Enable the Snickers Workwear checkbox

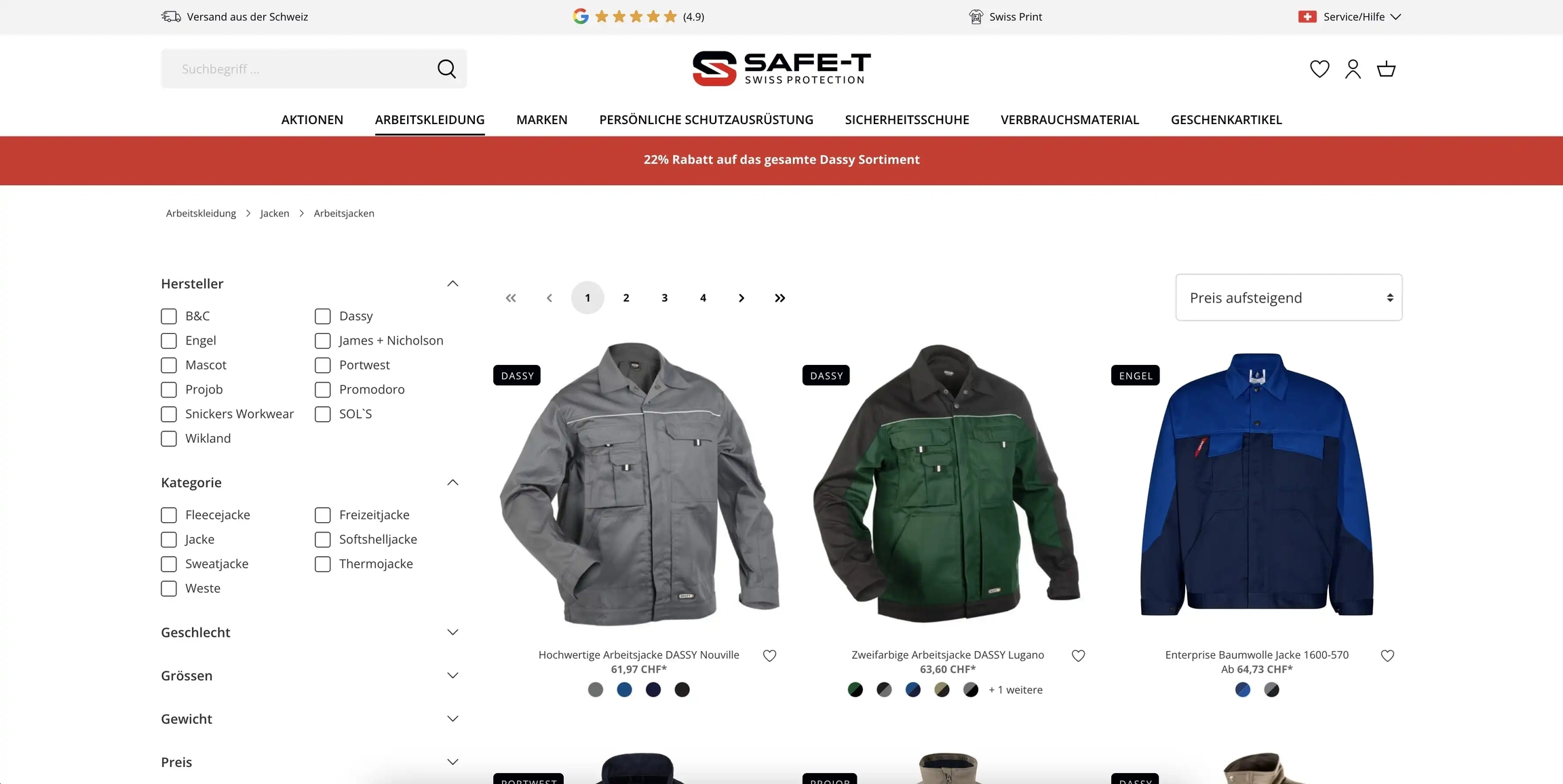(x=169, y=414)
